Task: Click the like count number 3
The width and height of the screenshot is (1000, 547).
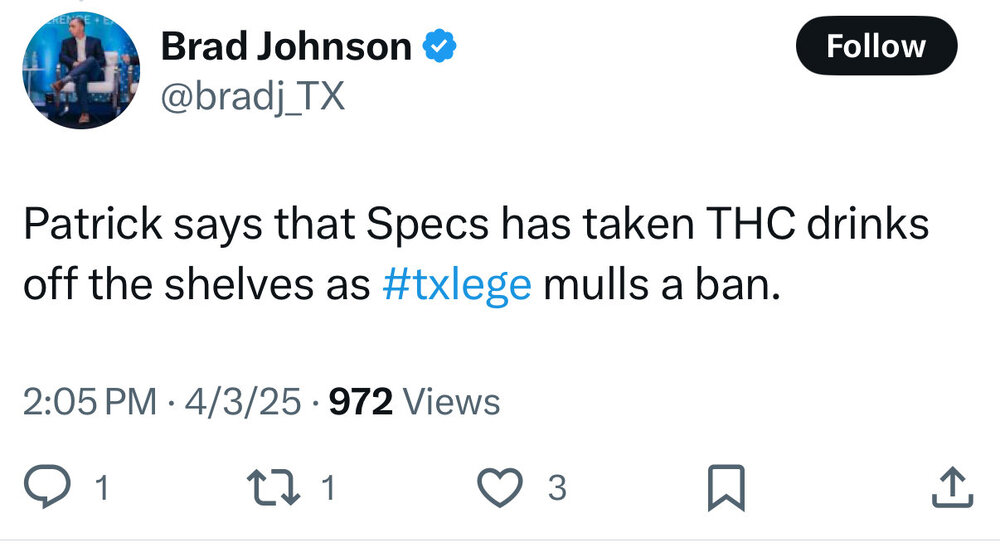Action: (x=557, y=488)
